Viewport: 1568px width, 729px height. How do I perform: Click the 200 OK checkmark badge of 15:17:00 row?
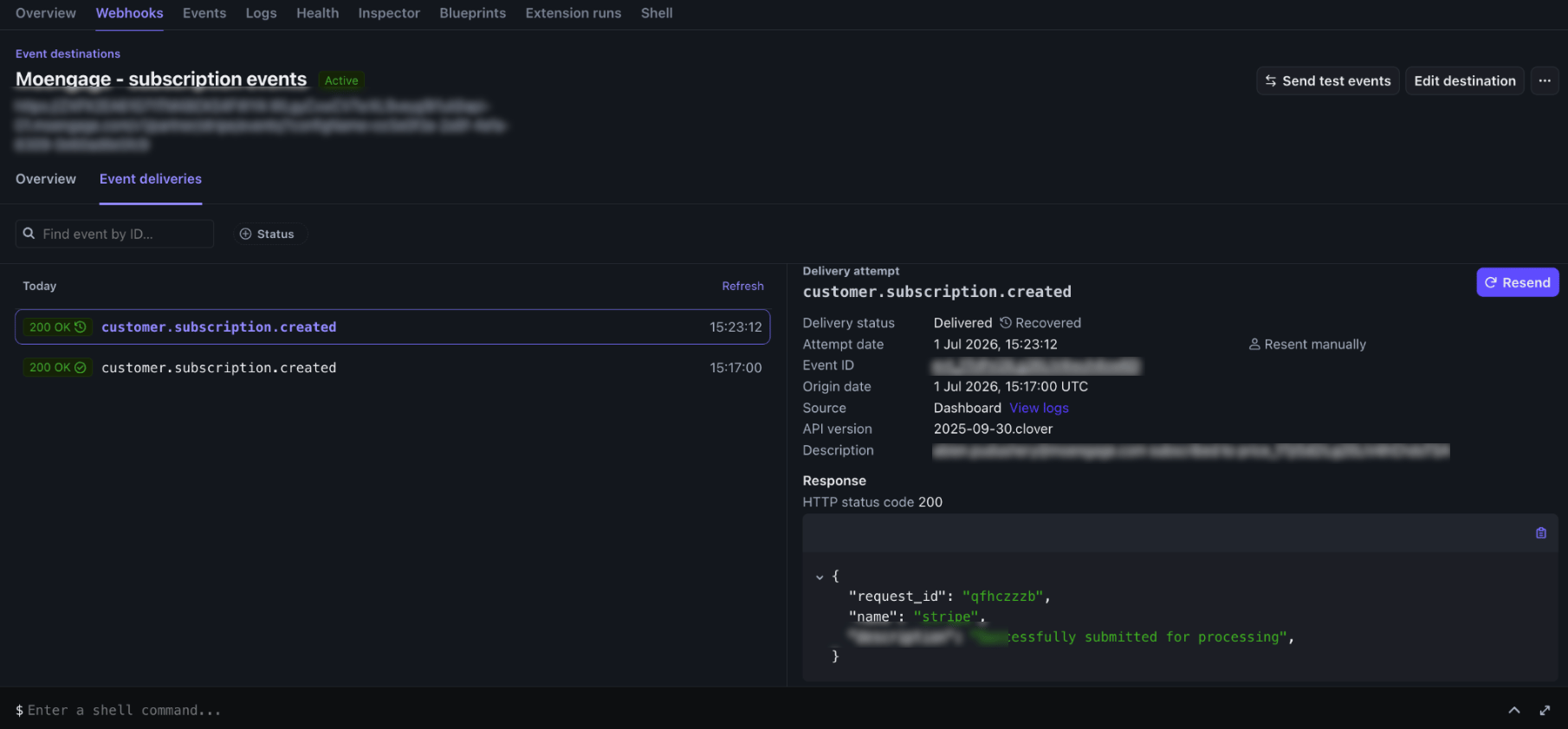coord(57,368)
